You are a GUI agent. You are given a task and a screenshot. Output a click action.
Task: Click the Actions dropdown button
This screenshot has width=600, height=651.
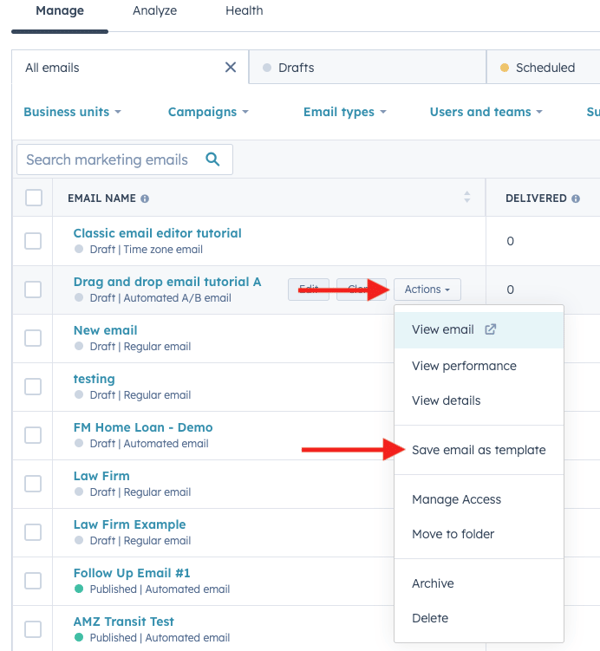pyautogui.click(x=427, y=289)
